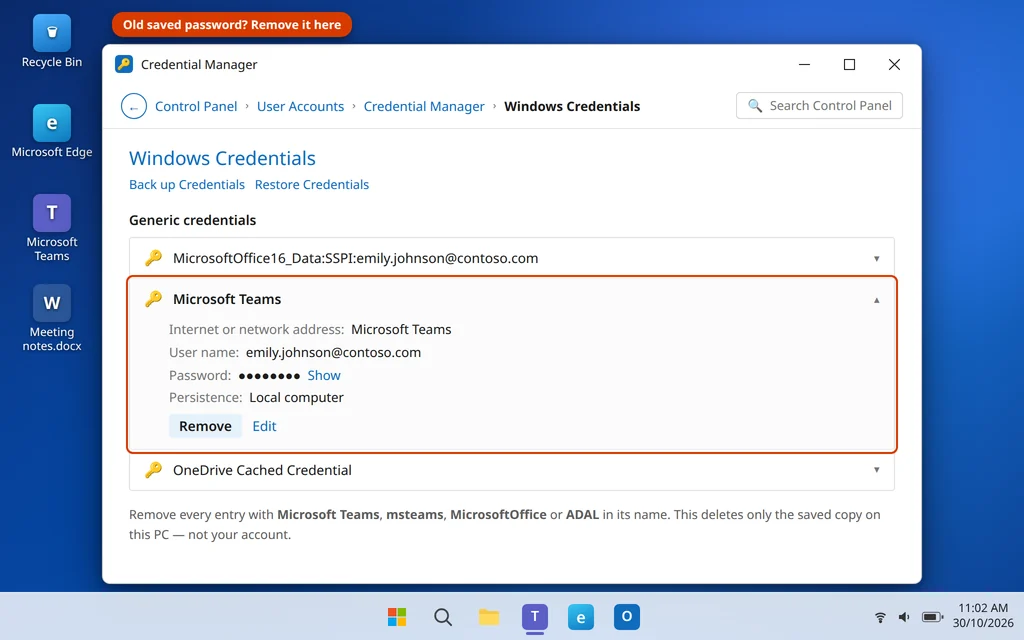Click the Windows Credentials breadcrumb text
This screenshot has height=640, width=1024.
[572, 106]
